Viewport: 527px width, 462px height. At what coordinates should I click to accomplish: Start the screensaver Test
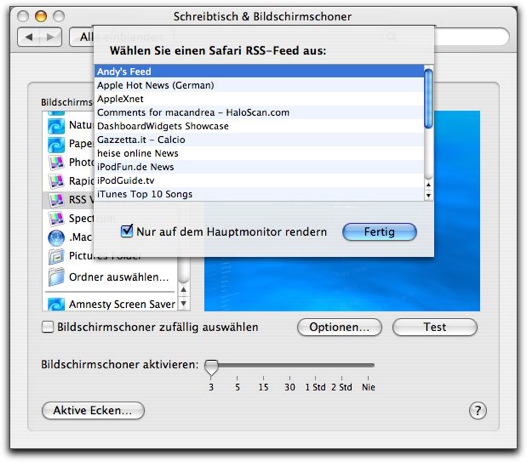[435, 327]
